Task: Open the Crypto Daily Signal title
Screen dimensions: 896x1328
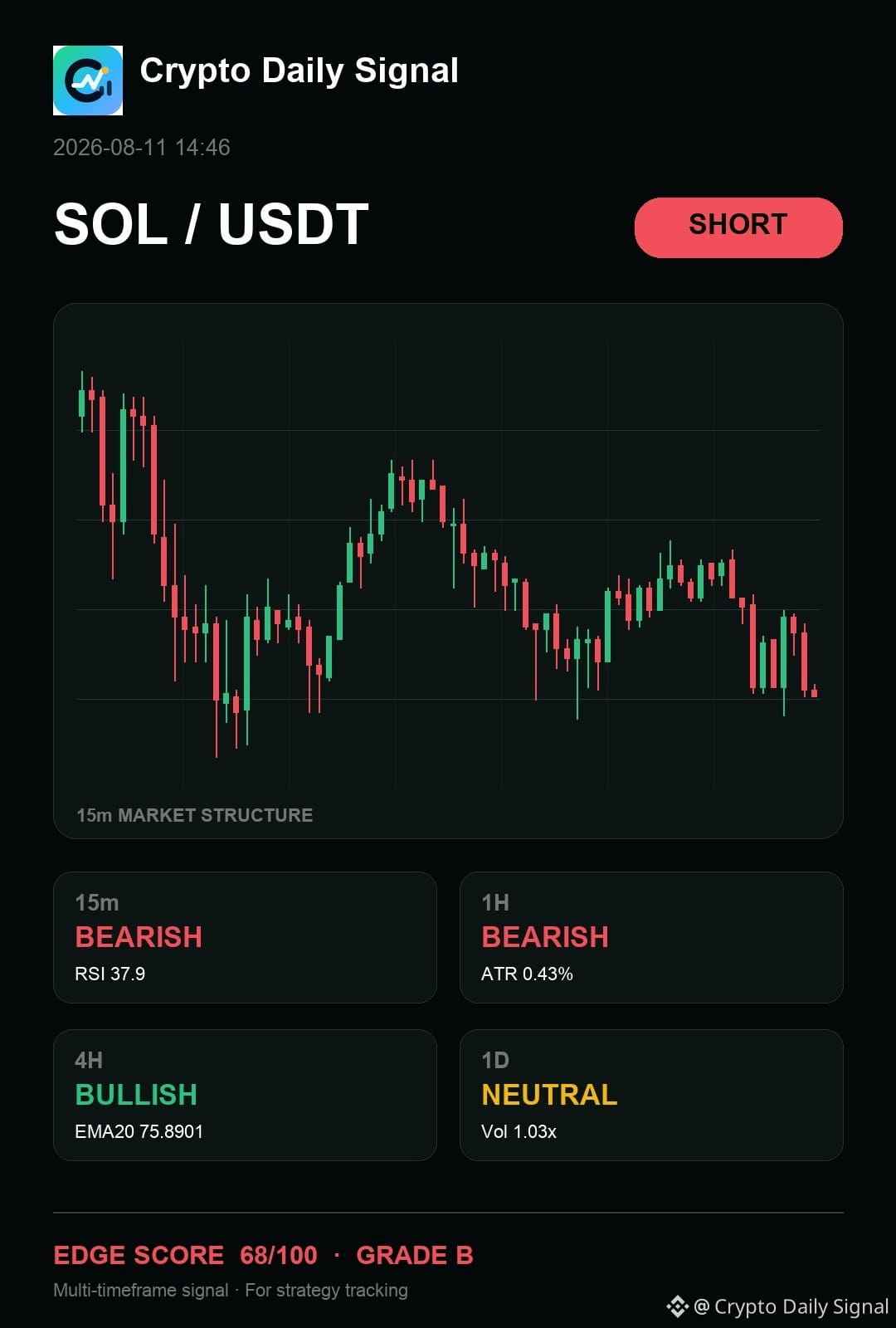Action: point(299,71)
